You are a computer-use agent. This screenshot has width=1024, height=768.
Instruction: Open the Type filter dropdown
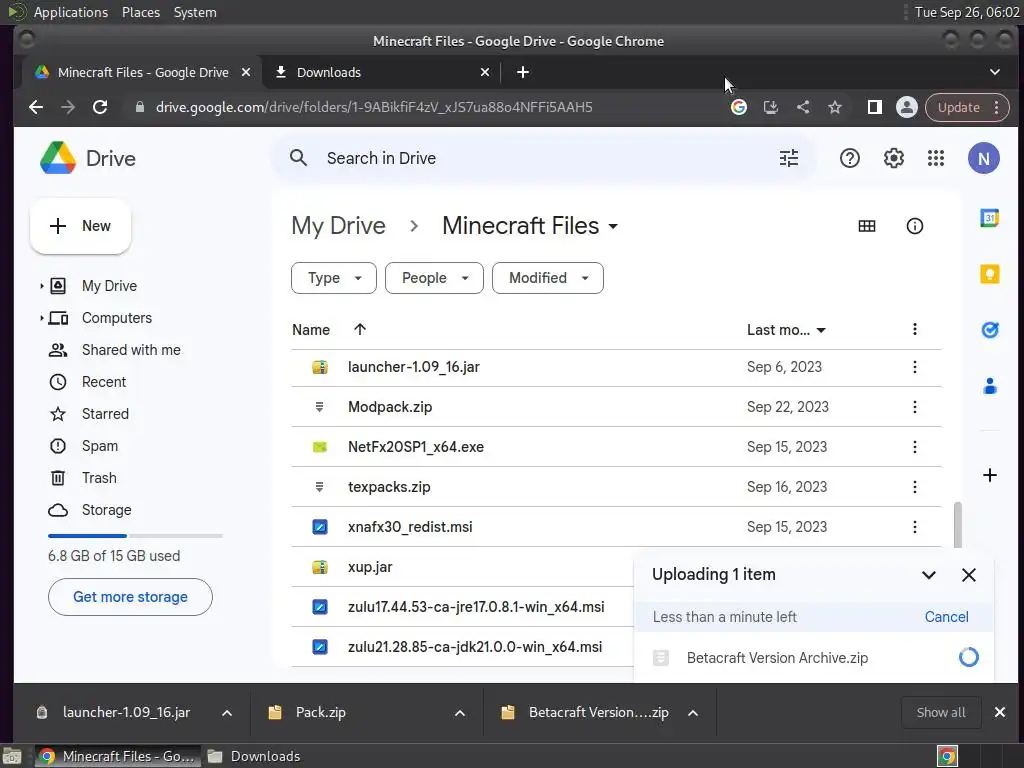pos(334,278)
